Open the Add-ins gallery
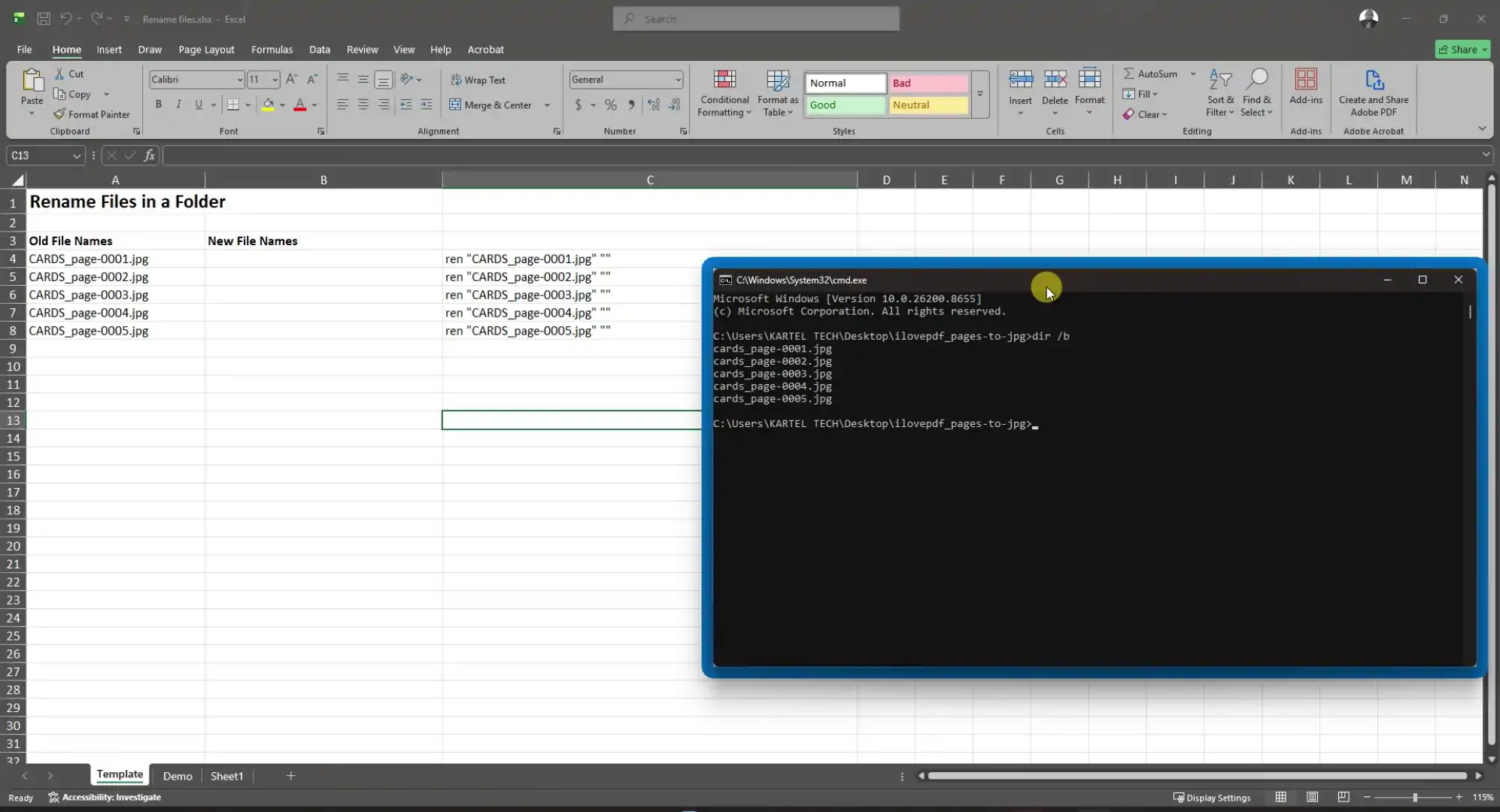 point(1306,86)
